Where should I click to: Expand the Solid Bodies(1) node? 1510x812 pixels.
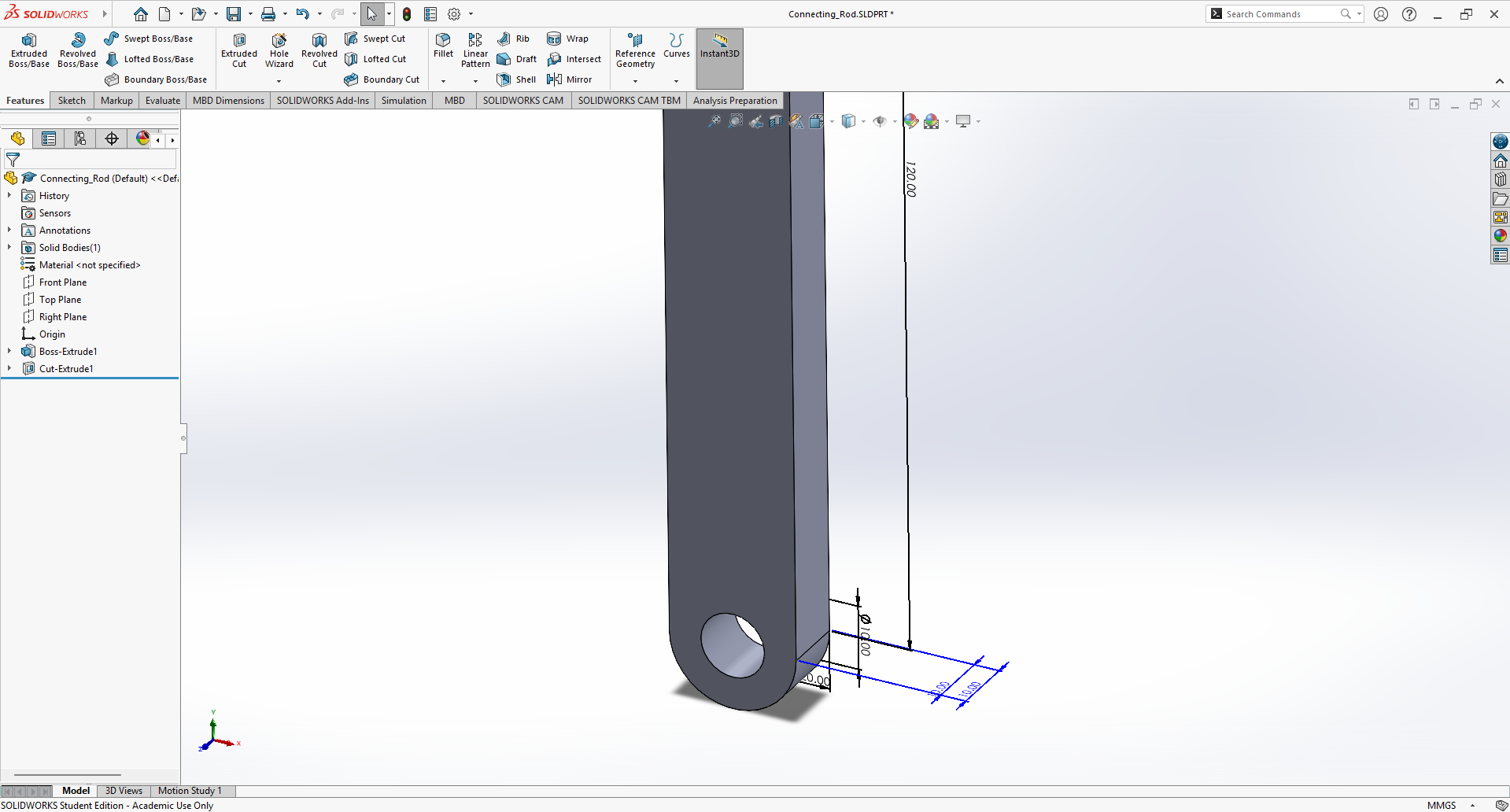(9, 247)
